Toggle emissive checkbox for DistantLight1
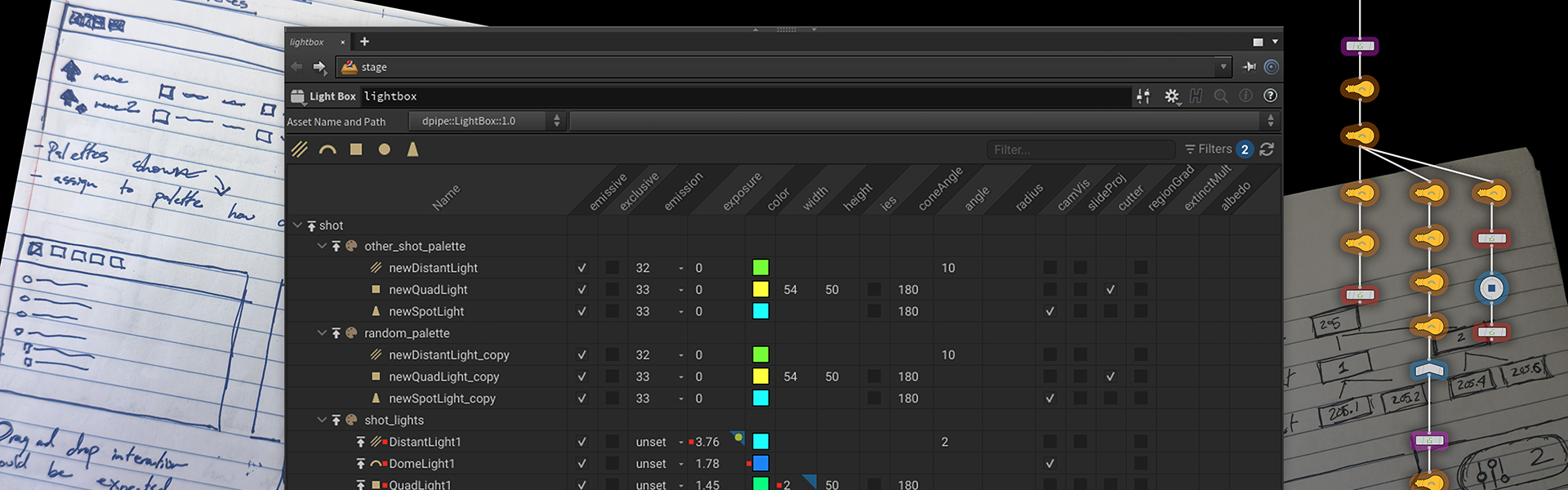Image resolution: width=1568 pixels, height=490 pixels. tap(581, 442)
